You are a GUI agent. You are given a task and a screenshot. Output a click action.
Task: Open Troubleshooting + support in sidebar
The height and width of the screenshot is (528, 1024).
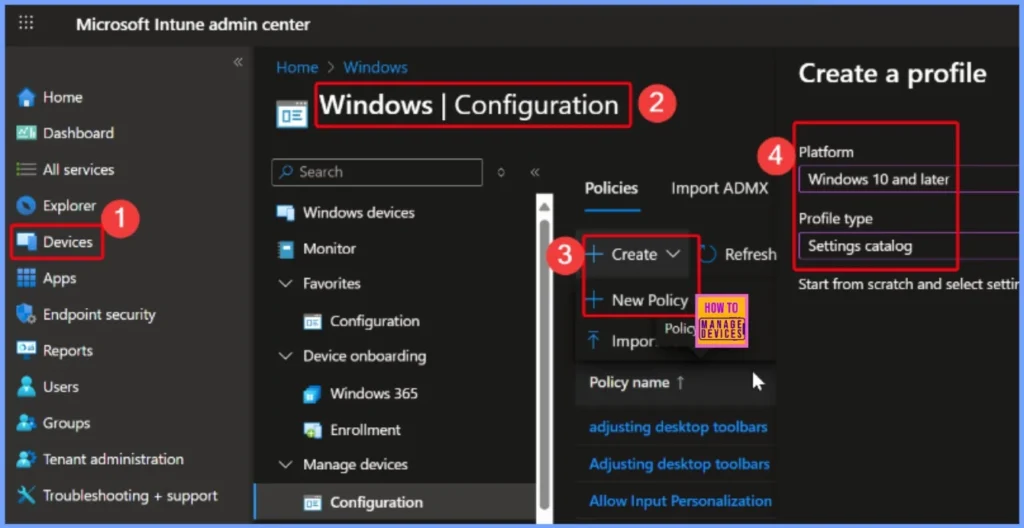tap(130, 495)
